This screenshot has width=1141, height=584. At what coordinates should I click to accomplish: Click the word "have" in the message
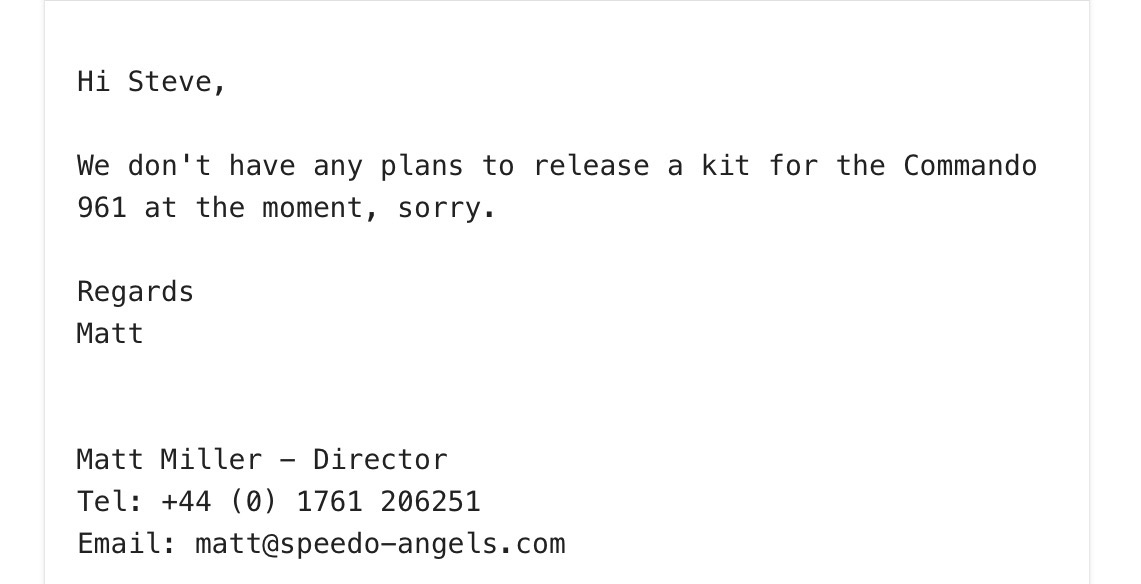[x=262, y=166]
